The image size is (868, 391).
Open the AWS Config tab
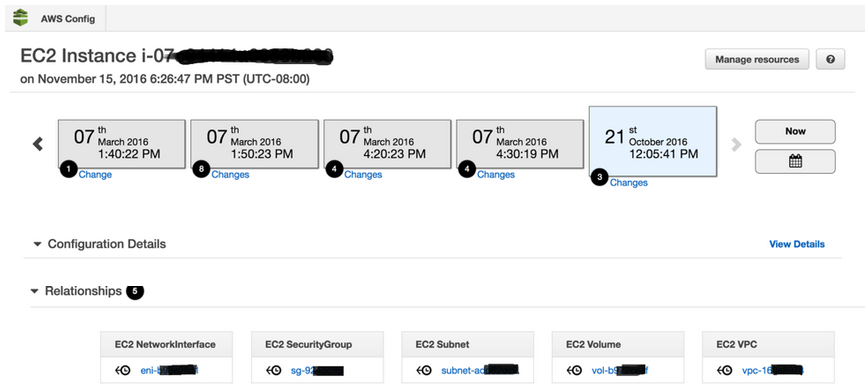[55, 18]
